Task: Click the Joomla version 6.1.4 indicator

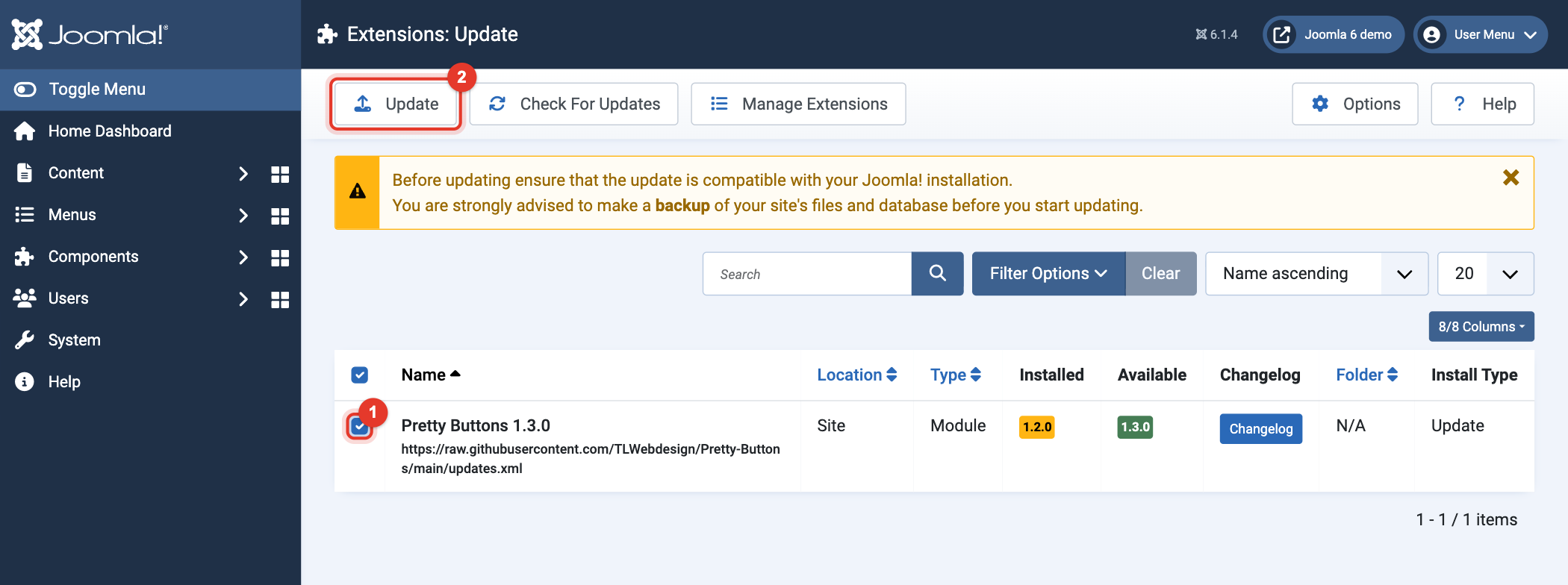Action: [1216, 34]
